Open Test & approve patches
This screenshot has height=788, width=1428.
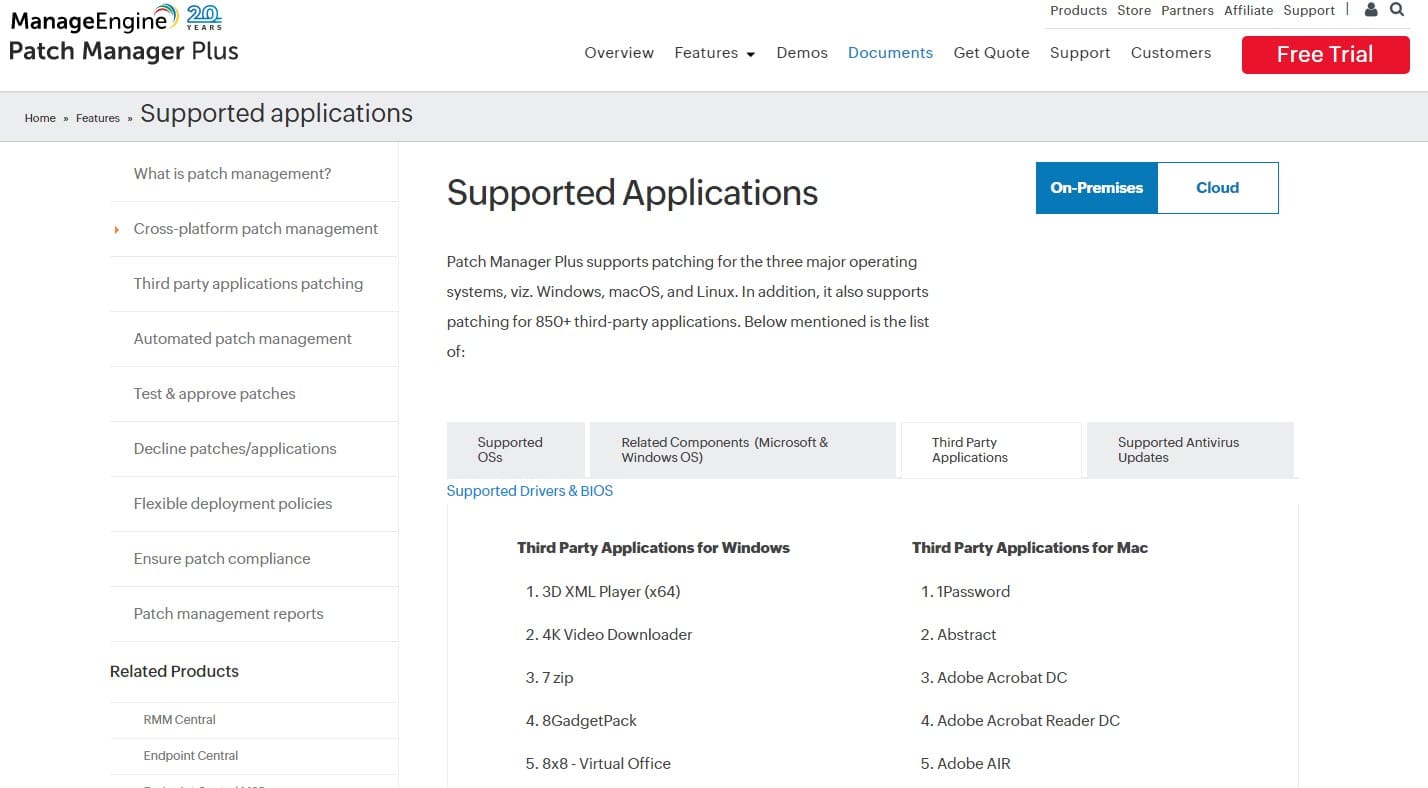pos(215,394)
